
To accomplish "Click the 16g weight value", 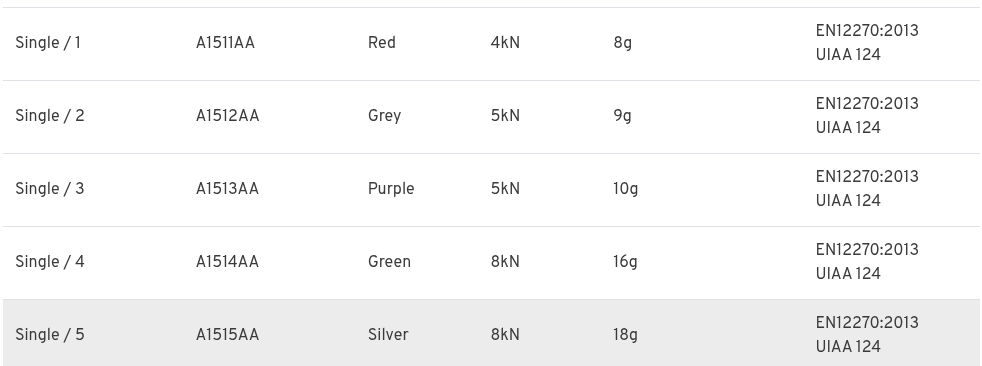I will point(625,263).
